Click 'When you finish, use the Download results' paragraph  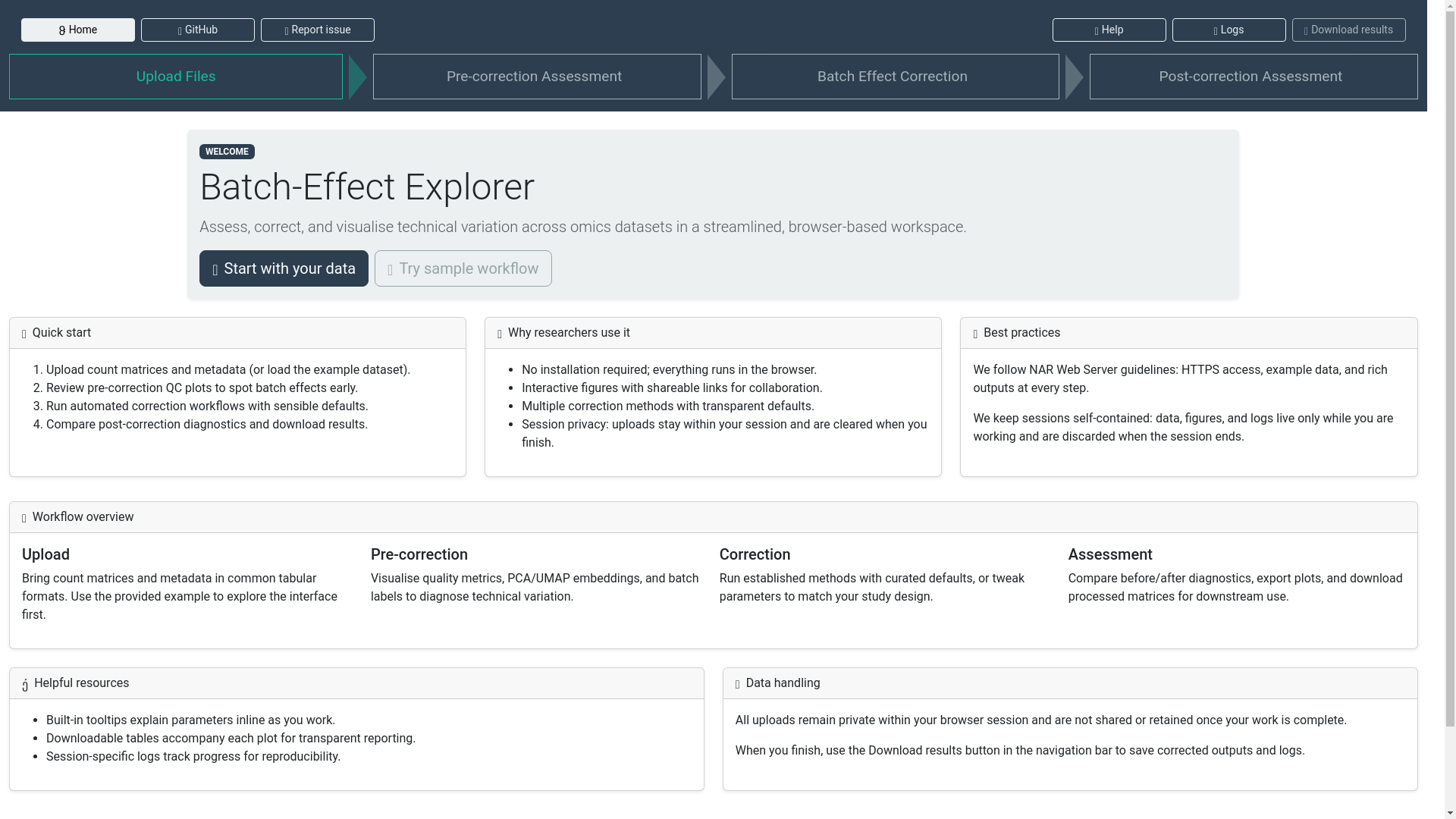point(1020,751)
